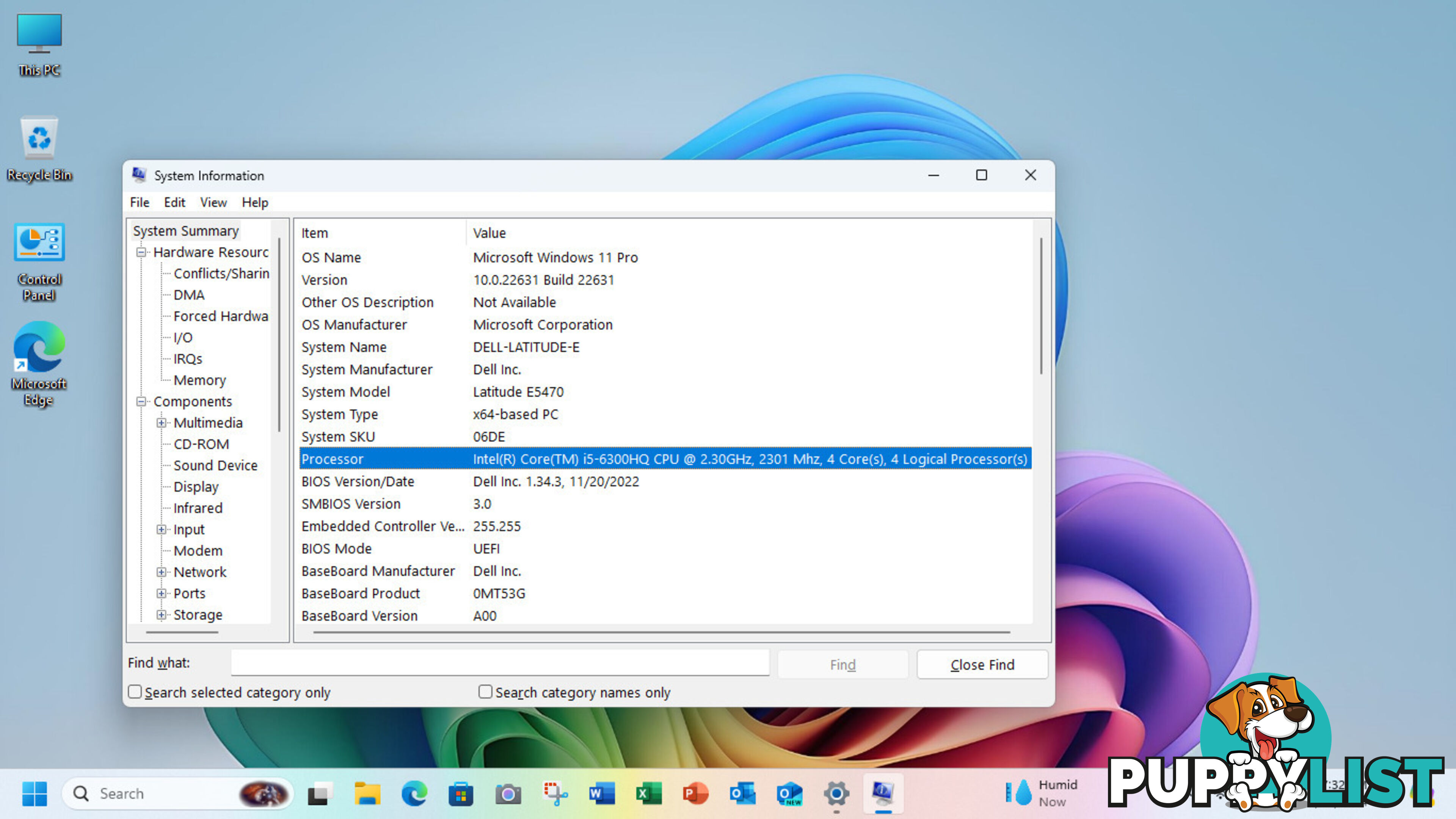
Task: Open Task View in the taskbar
Action: [320, 794]
